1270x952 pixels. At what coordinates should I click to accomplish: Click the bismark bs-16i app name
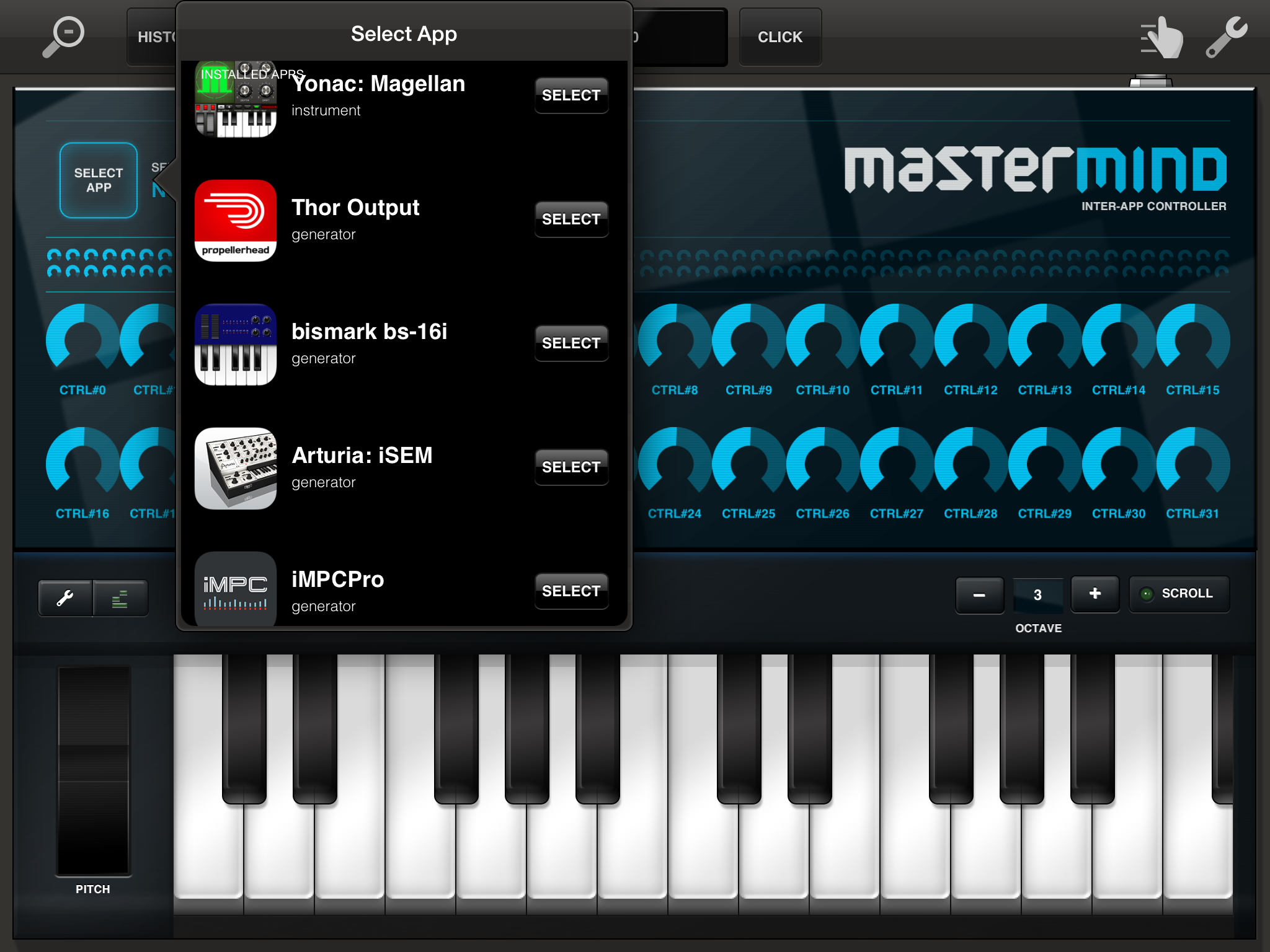pyautogui.click(x=370, y=332)
